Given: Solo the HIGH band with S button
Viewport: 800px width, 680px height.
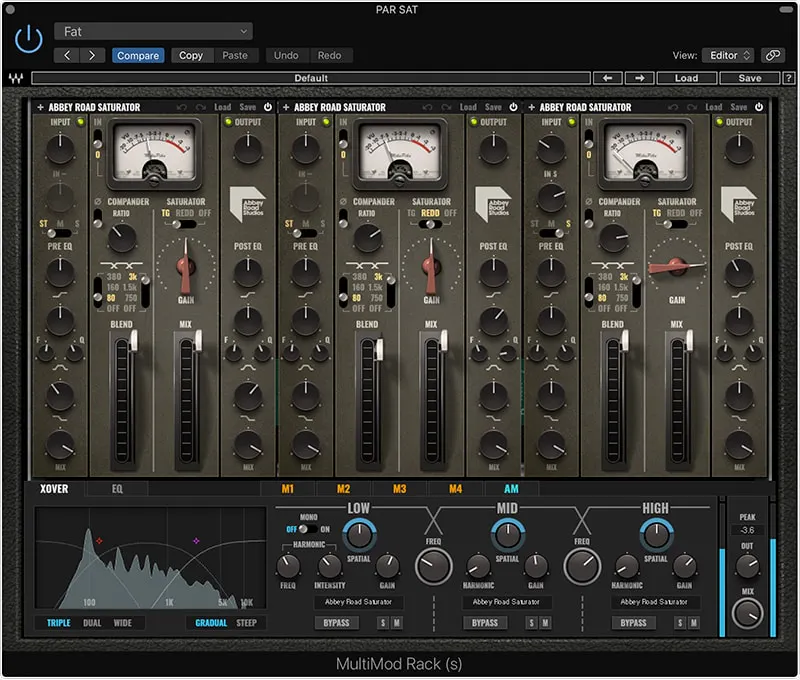Looking at the screenshot, I should [680, 623].
